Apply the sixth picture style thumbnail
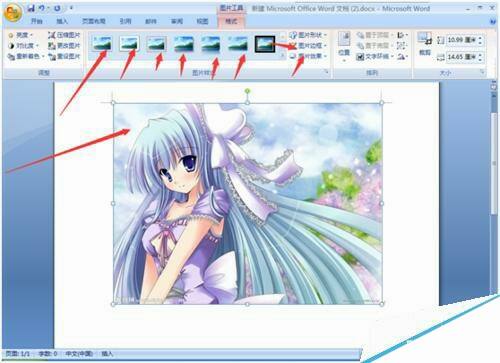This screenshot has height=363, width=500. pos(238,44)
